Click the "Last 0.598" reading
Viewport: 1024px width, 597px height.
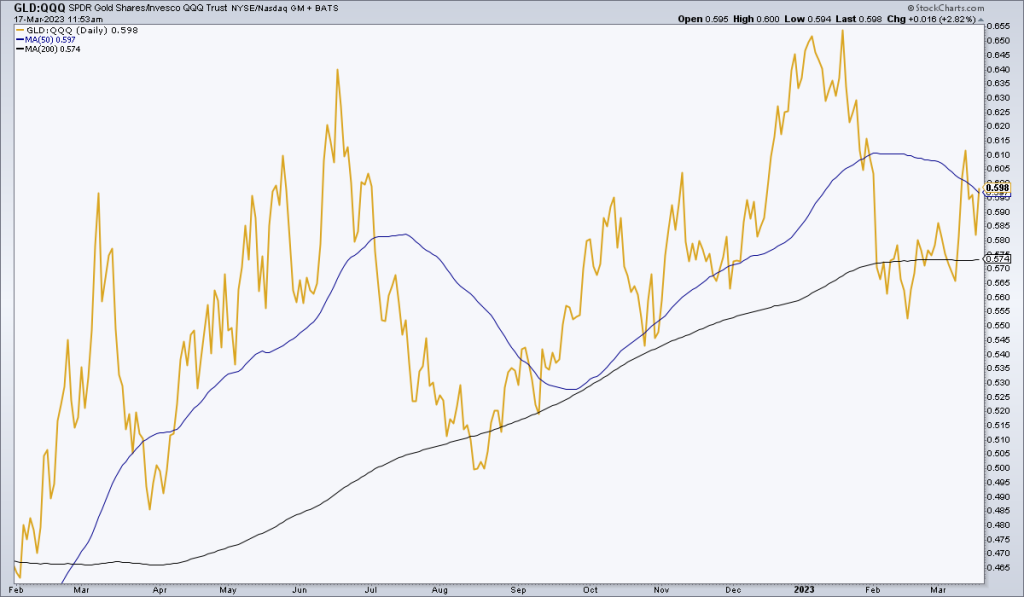[859, 19]
